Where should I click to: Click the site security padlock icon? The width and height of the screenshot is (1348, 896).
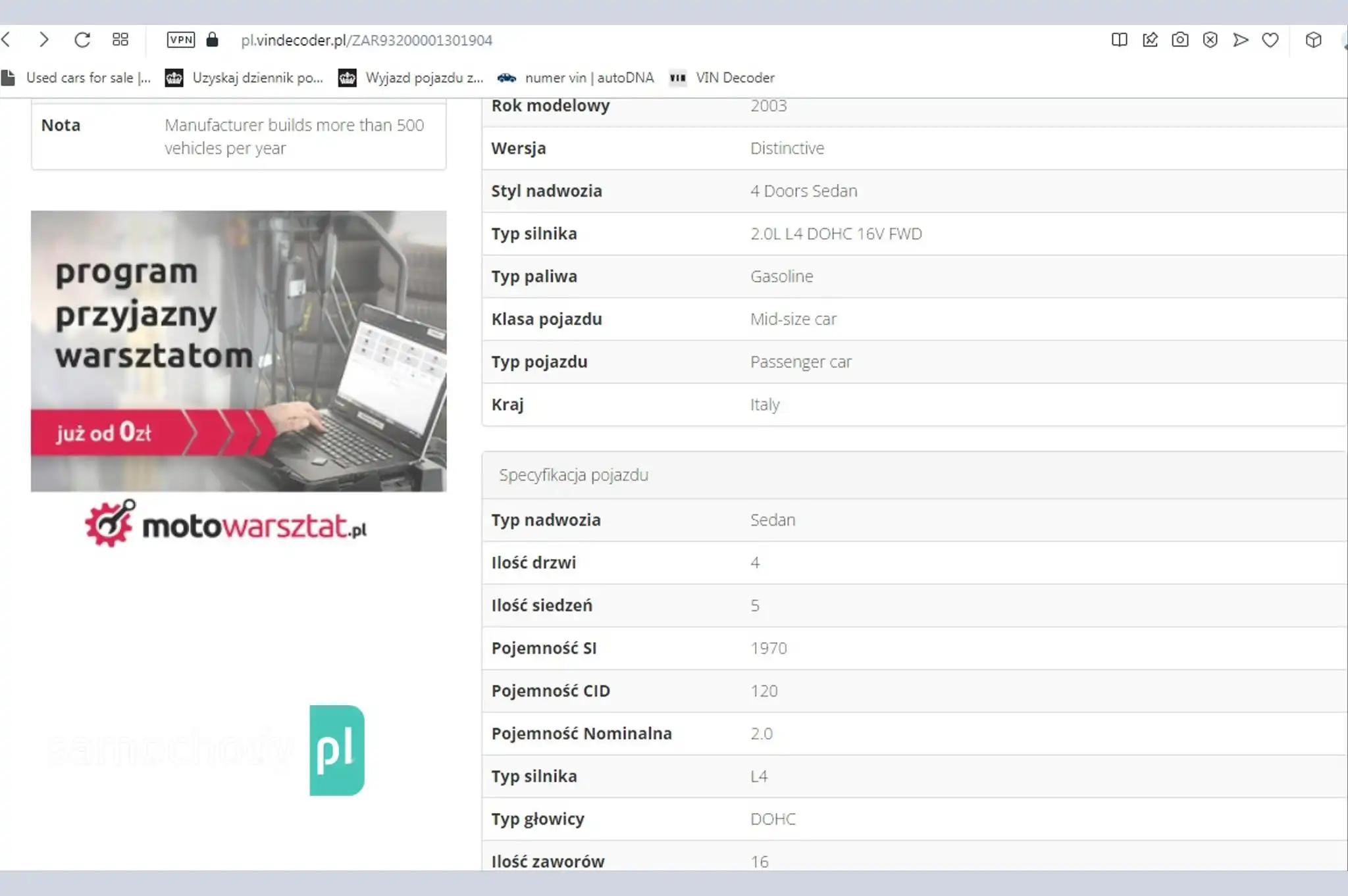[212, 40]
